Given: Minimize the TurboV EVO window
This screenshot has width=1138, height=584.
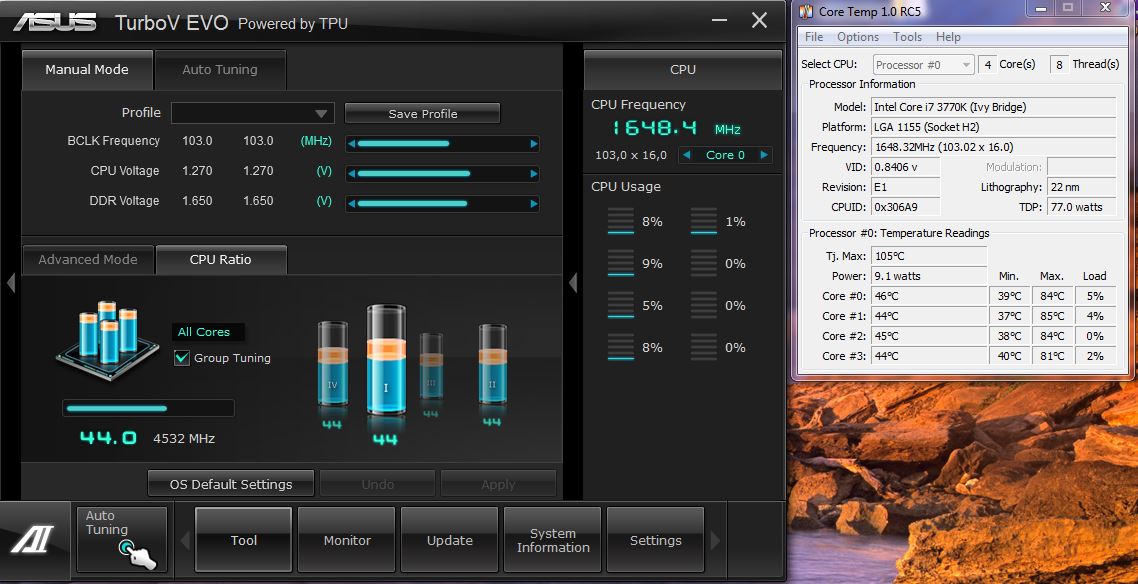Looking at the screenshot, I should click(720, 20).
